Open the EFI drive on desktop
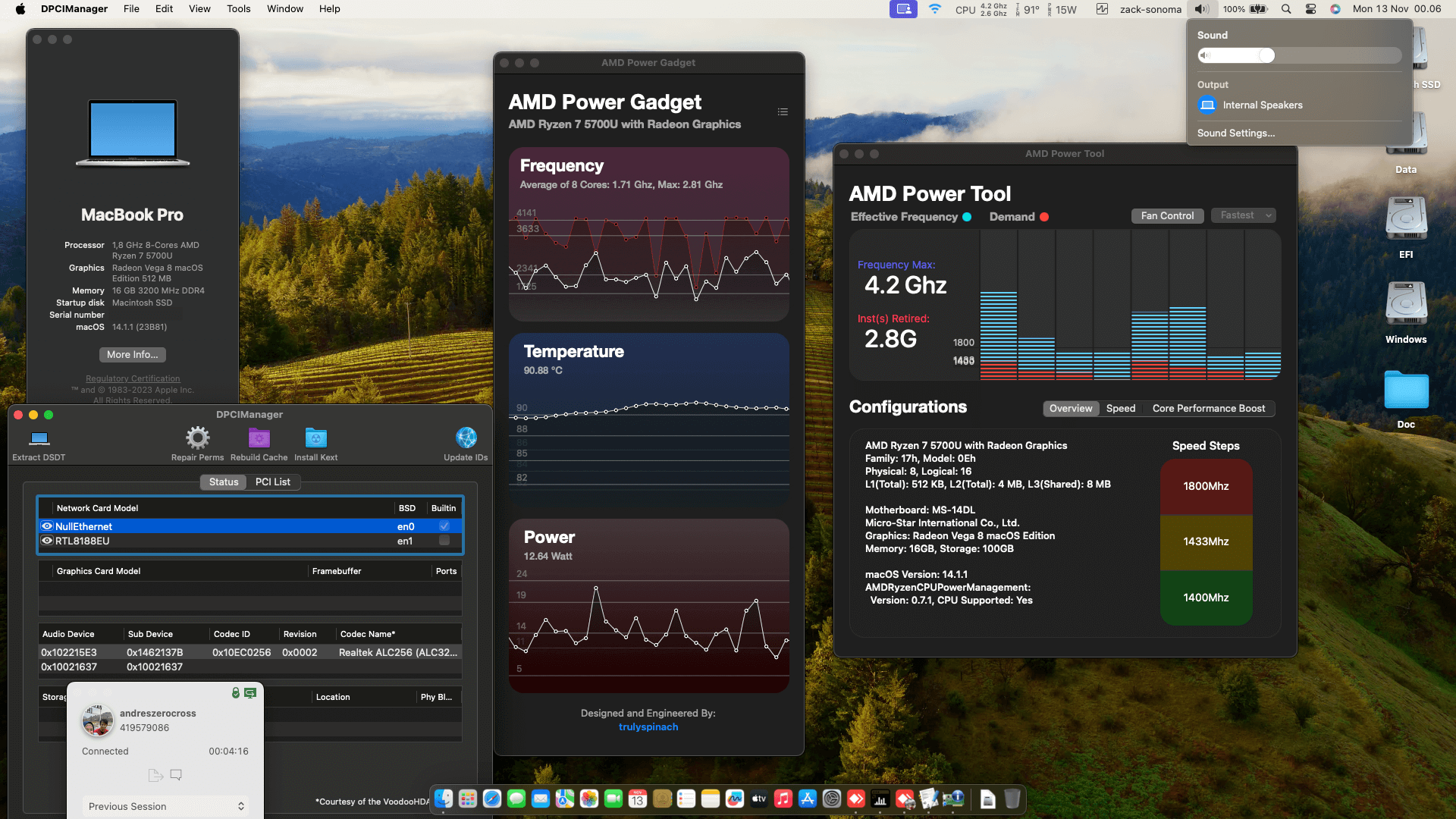Viewport: 1456px width, 819px height. point(1406,220)
